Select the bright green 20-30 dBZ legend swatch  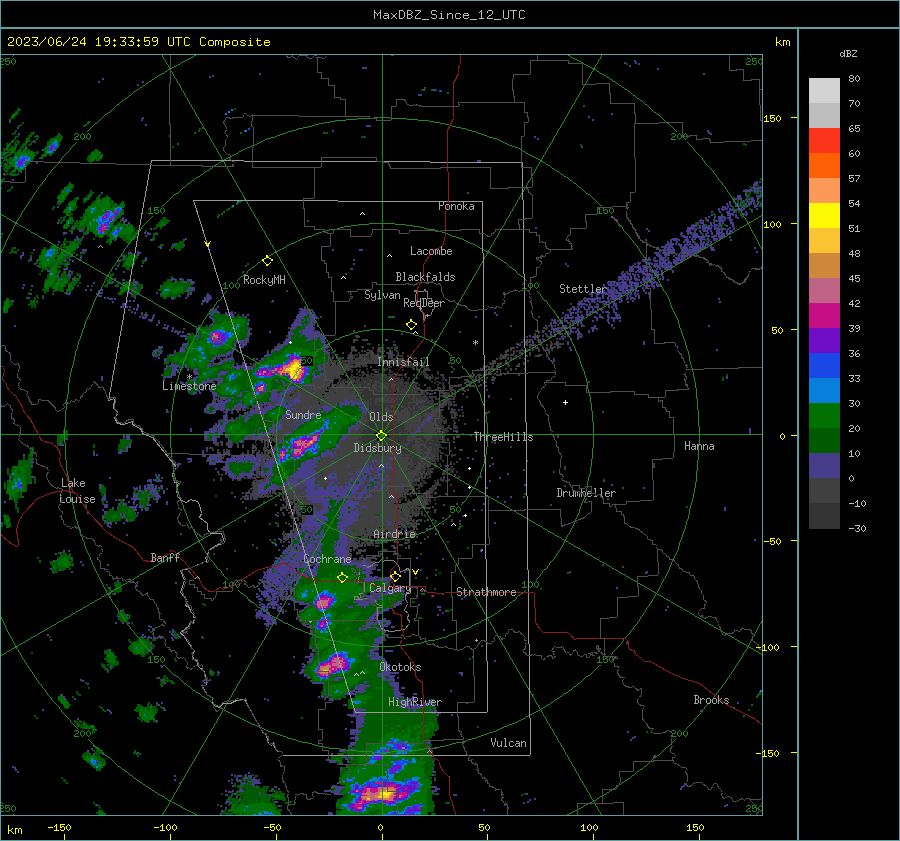[824, 416]
